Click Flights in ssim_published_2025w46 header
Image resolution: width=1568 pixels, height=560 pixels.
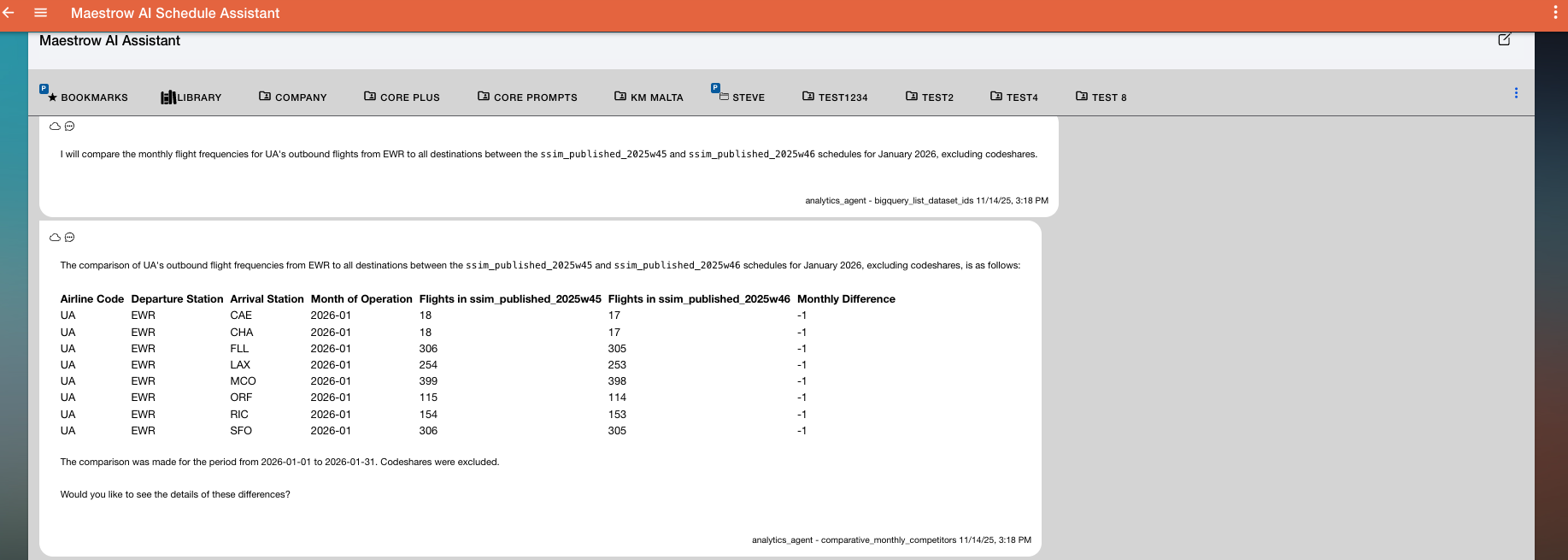699,298
